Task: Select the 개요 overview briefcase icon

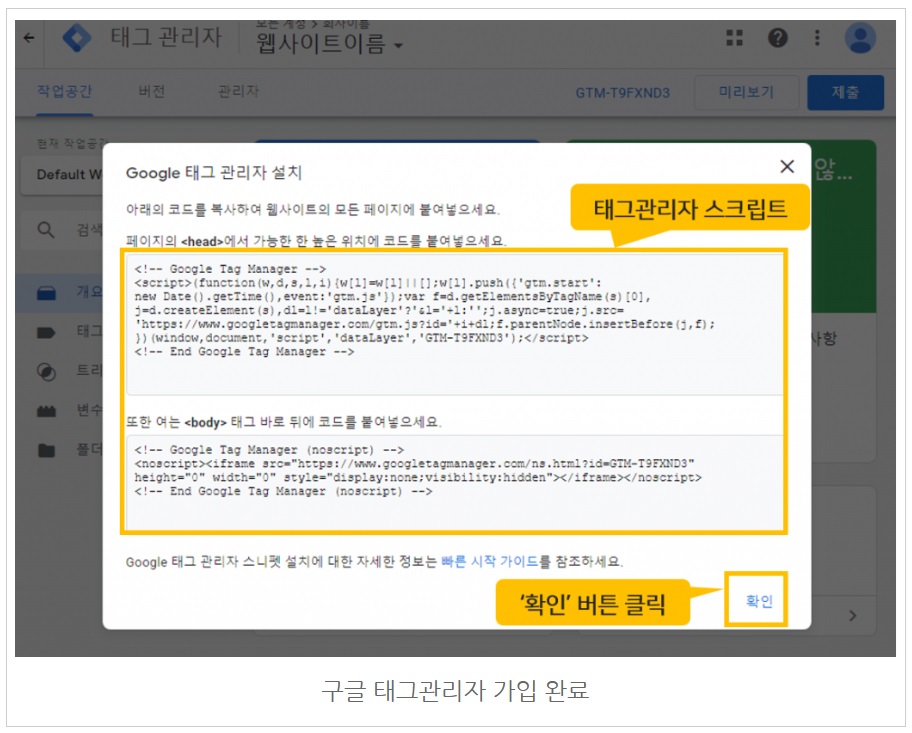Action: point(47,293)
